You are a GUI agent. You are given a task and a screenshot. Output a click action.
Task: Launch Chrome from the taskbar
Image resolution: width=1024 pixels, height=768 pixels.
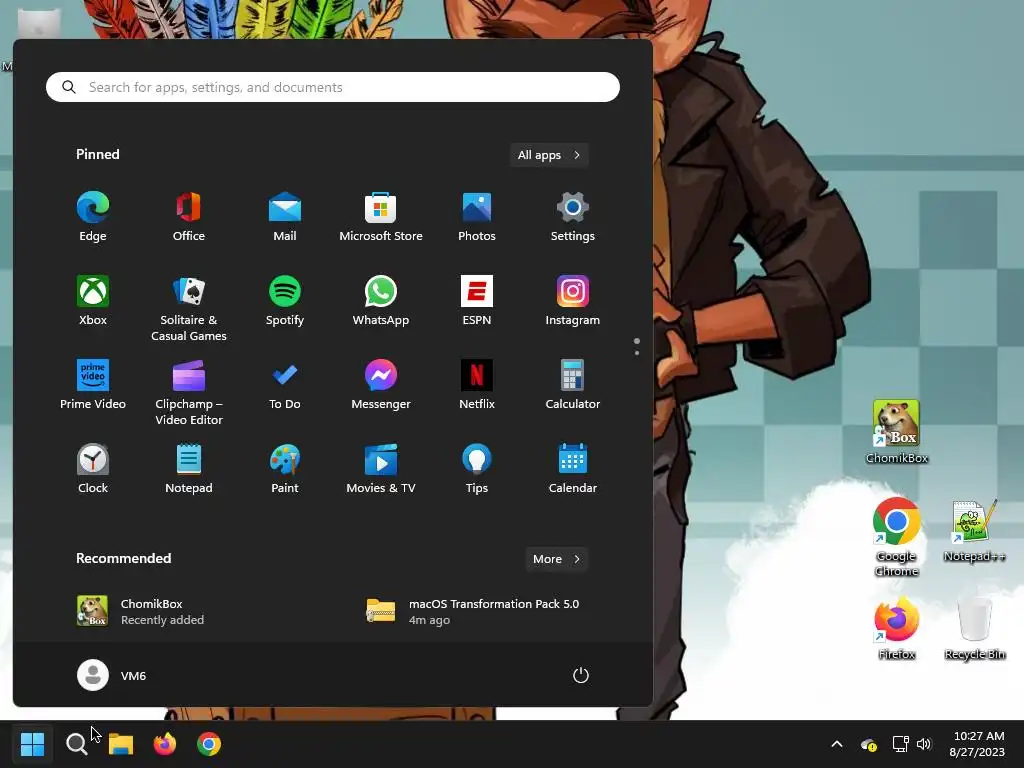coord(209,744)
